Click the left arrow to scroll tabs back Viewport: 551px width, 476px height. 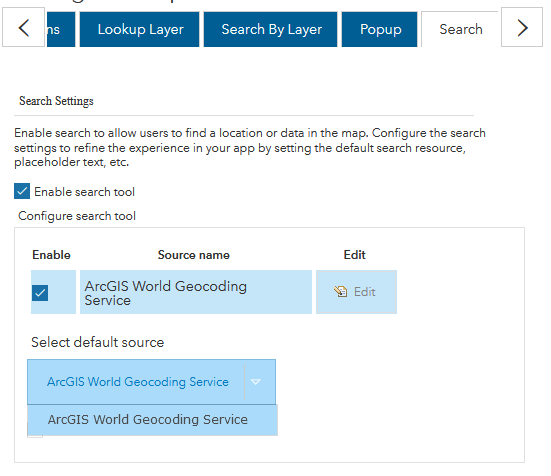click(24, 27)
